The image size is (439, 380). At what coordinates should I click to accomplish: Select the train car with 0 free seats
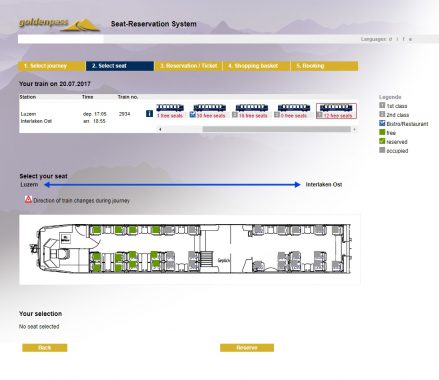(294, 111)
